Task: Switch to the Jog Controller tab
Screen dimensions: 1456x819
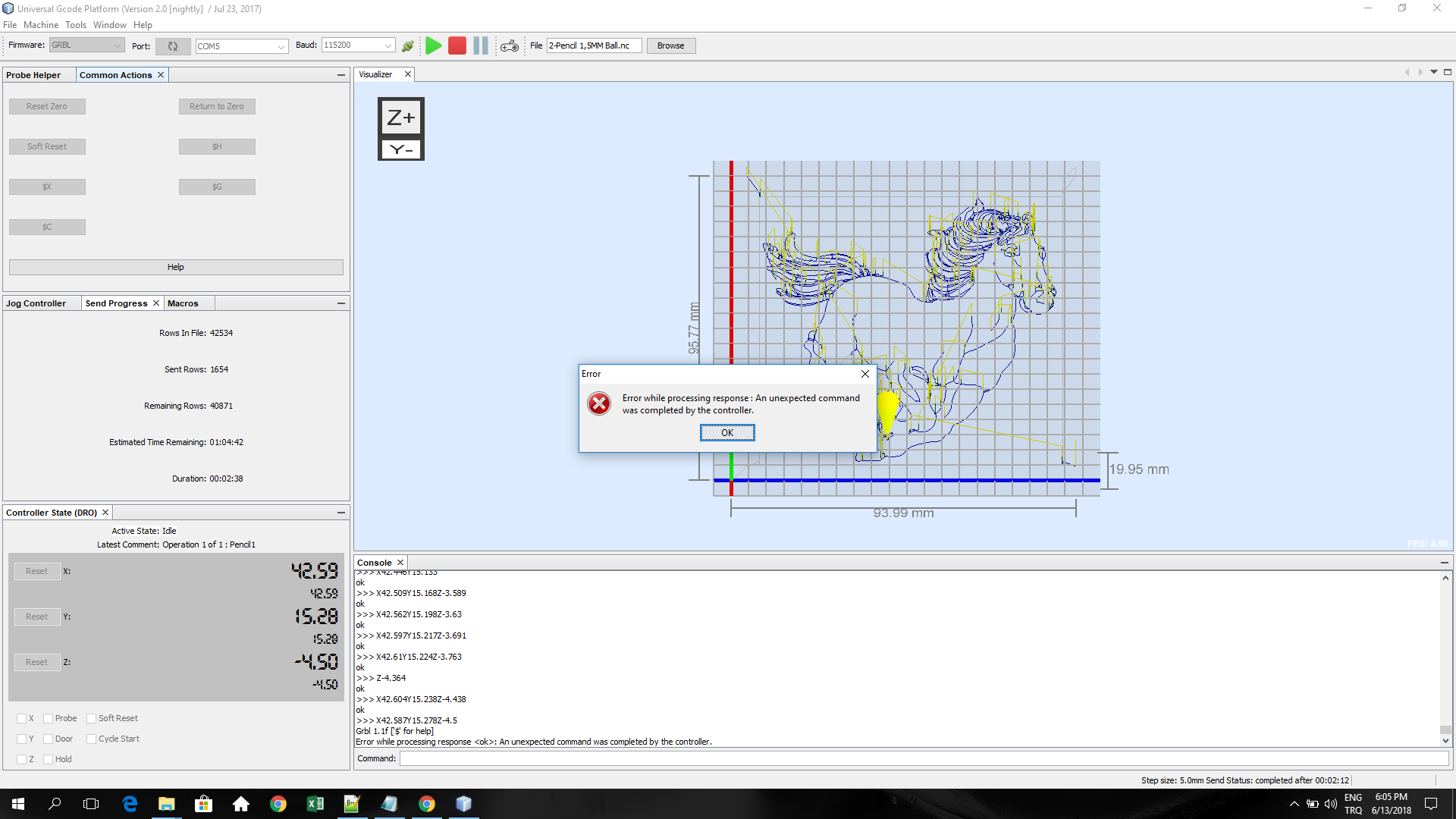Action: (36, 303)
